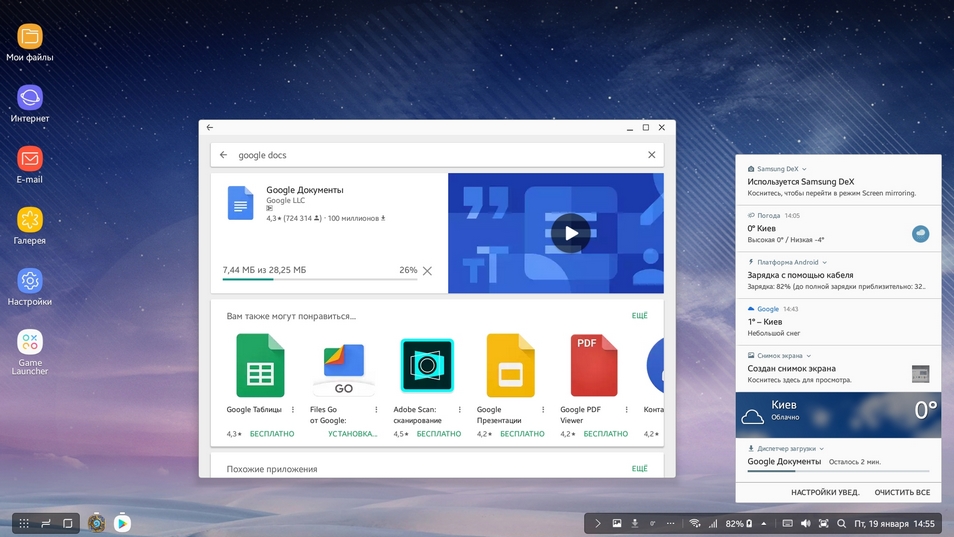Image resolution: width=954 pixels, height=537 pixels.
Task: Expand the taskbar notification chevron arrow
Action: coord(598,524)
